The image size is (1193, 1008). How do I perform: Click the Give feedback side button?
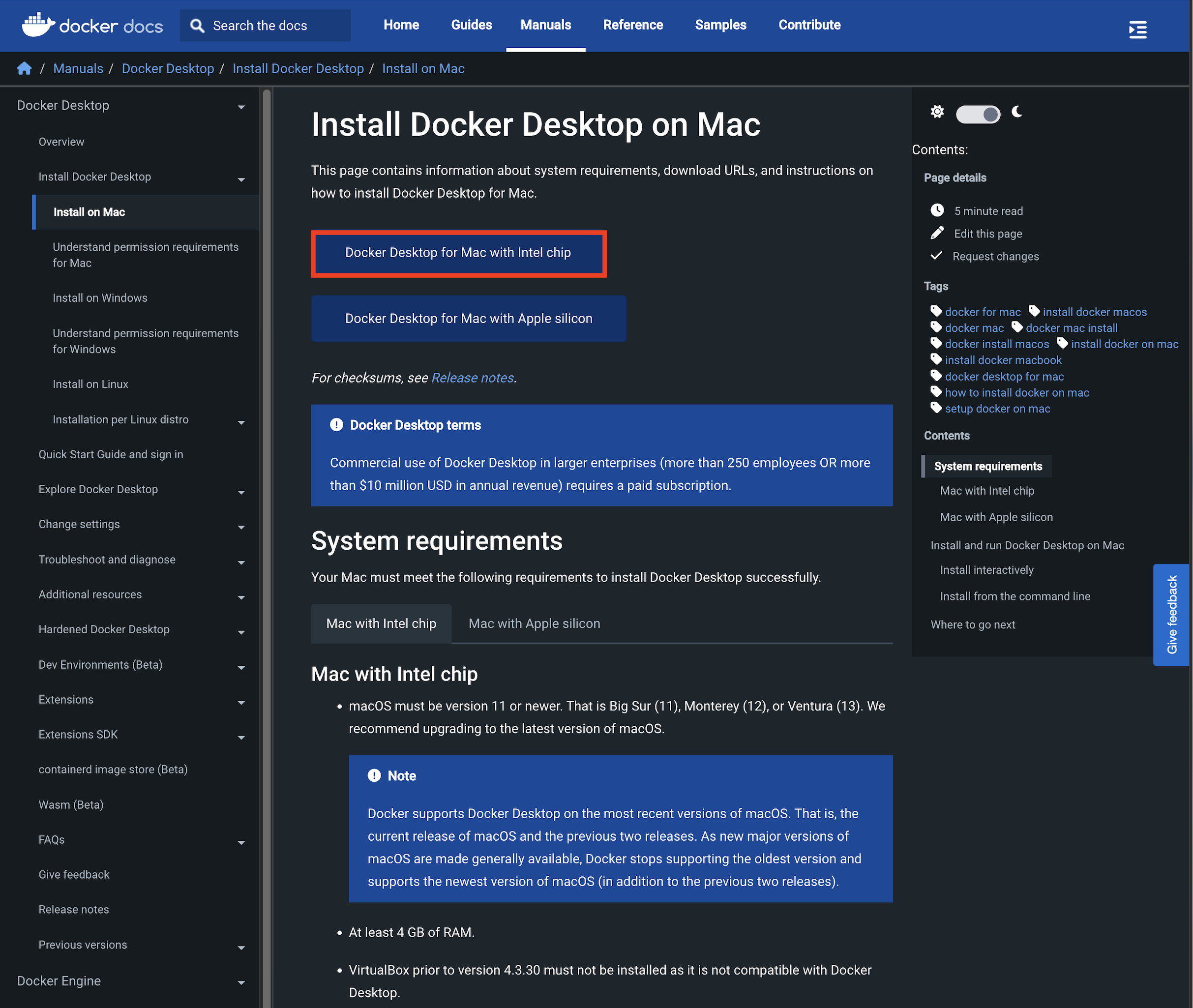tap(1171, 615)
